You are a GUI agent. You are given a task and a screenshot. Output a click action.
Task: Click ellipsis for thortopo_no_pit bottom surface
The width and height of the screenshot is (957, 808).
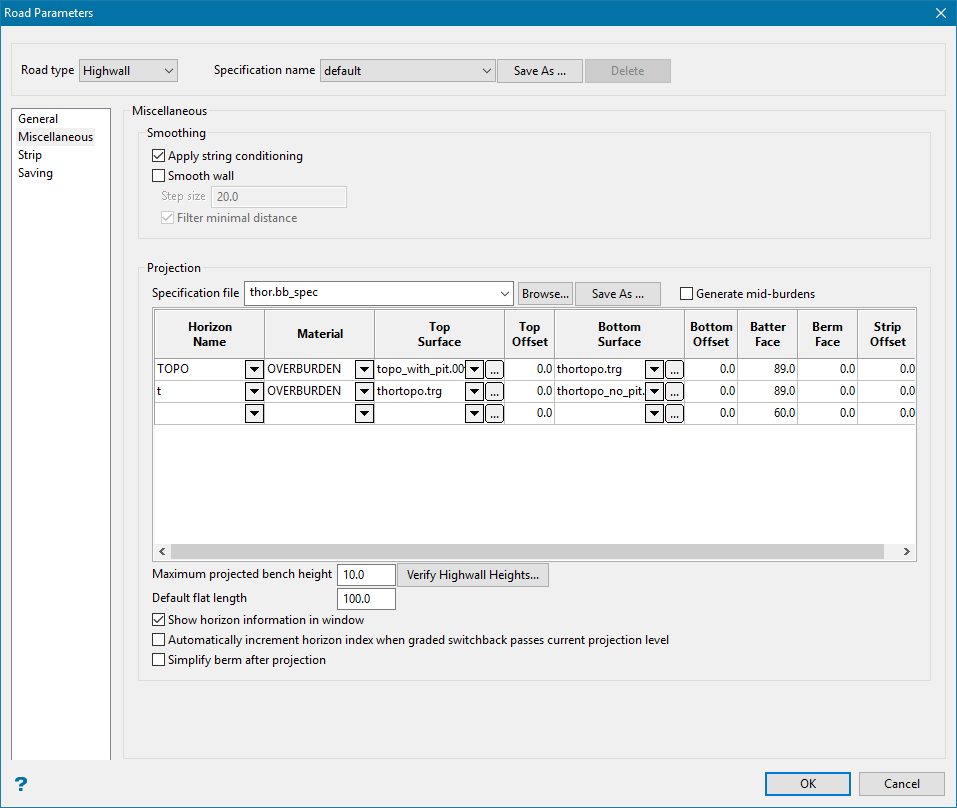coord(674,391)
